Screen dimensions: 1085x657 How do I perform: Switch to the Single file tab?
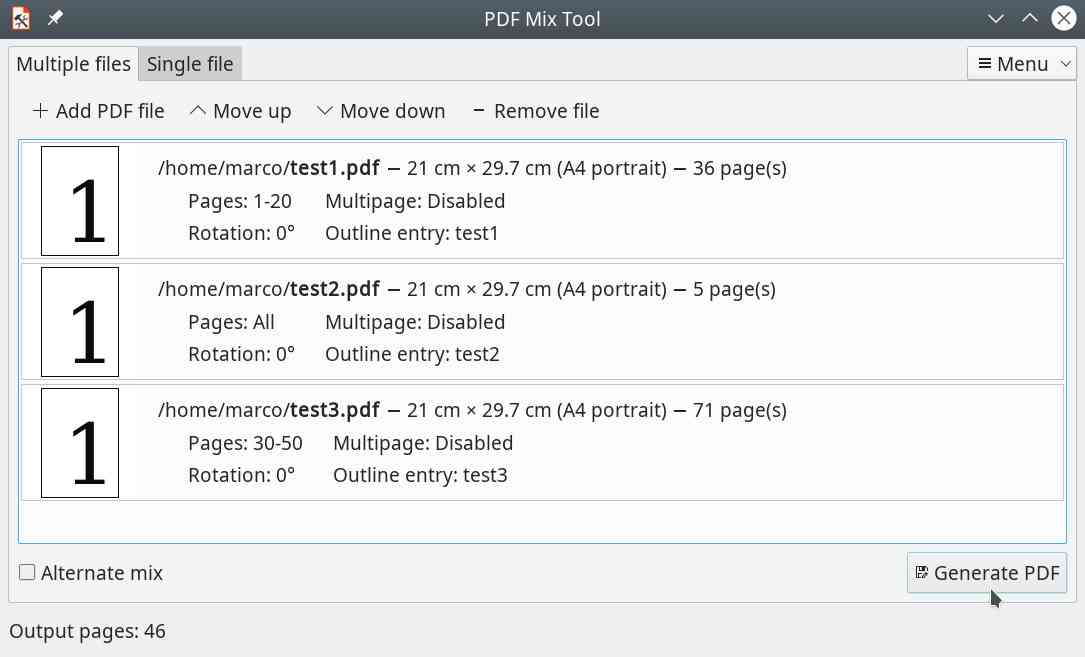(x=190, y=63)
